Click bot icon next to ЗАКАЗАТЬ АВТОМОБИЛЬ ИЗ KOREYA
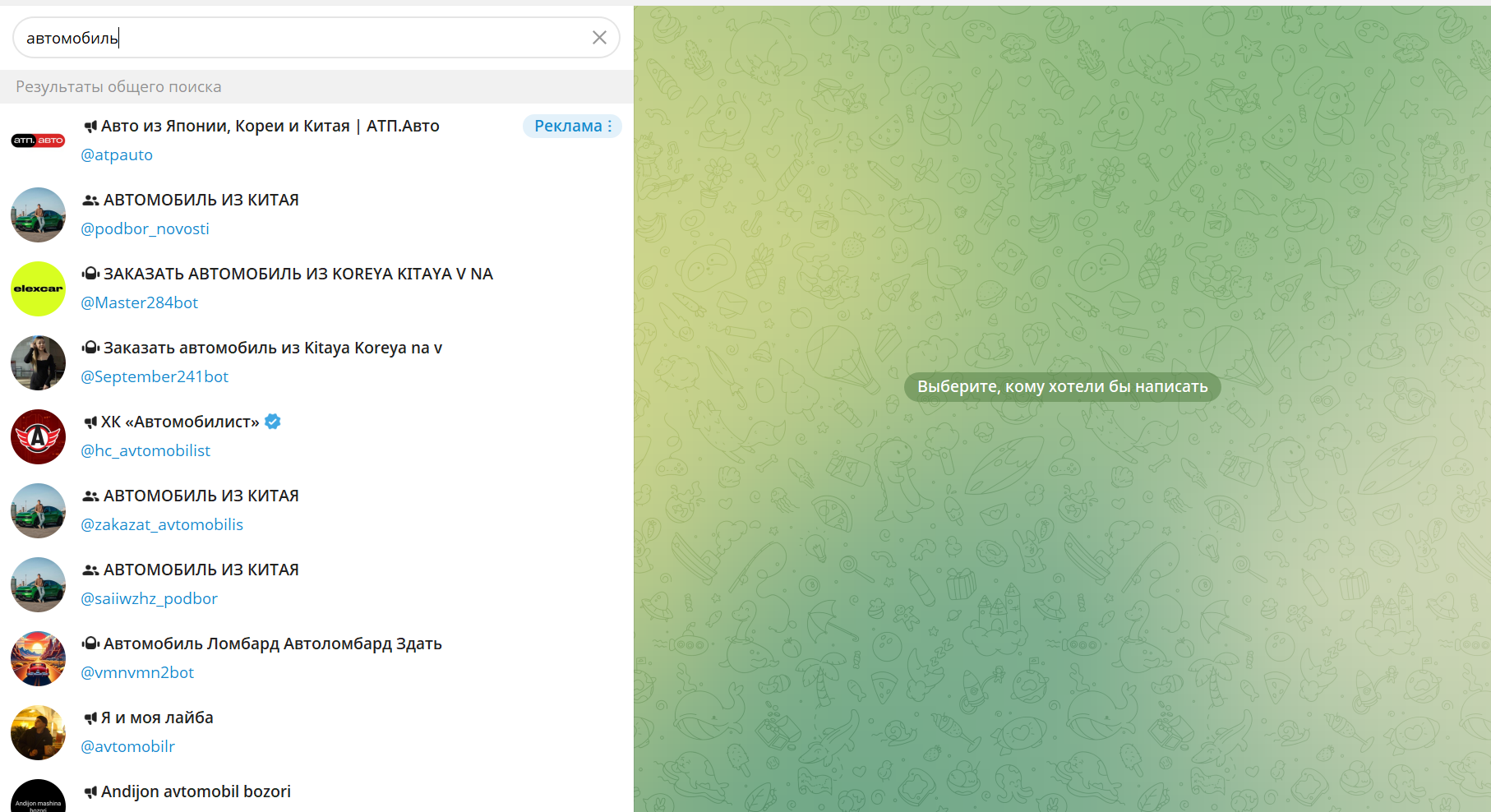 coord(90,274)
